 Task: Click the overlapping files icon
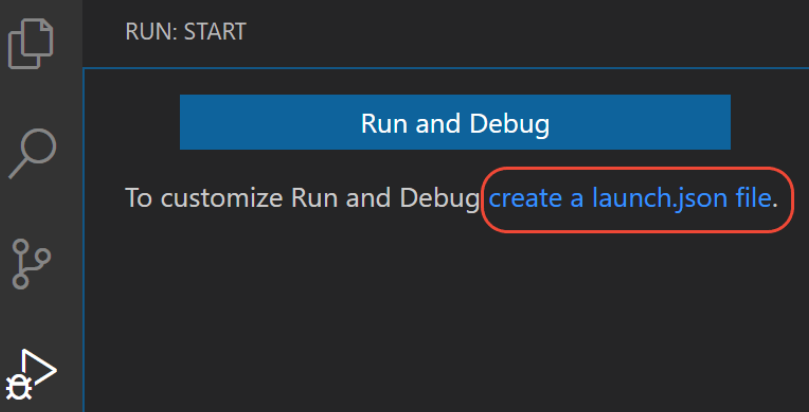coord(31,42)
